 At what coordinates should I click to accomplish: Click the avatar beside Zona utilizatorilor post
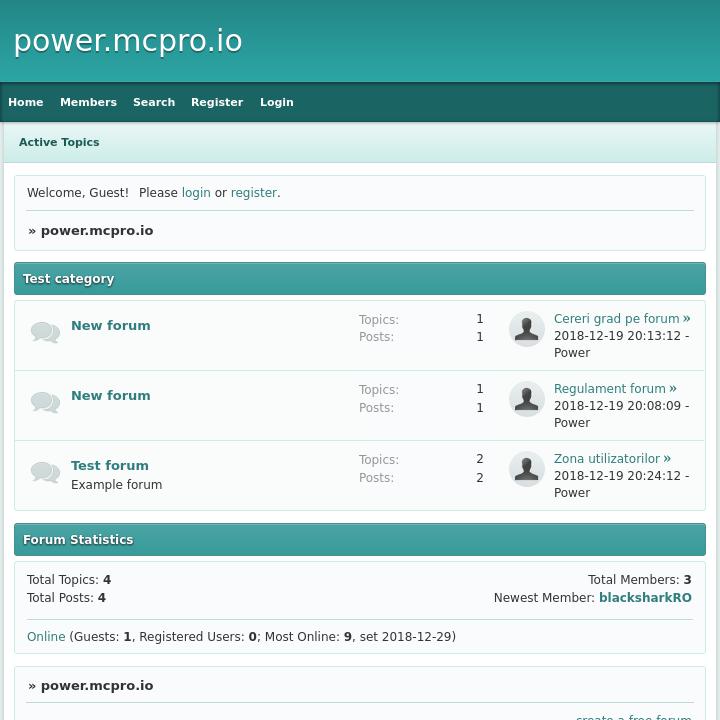(526, 469)
